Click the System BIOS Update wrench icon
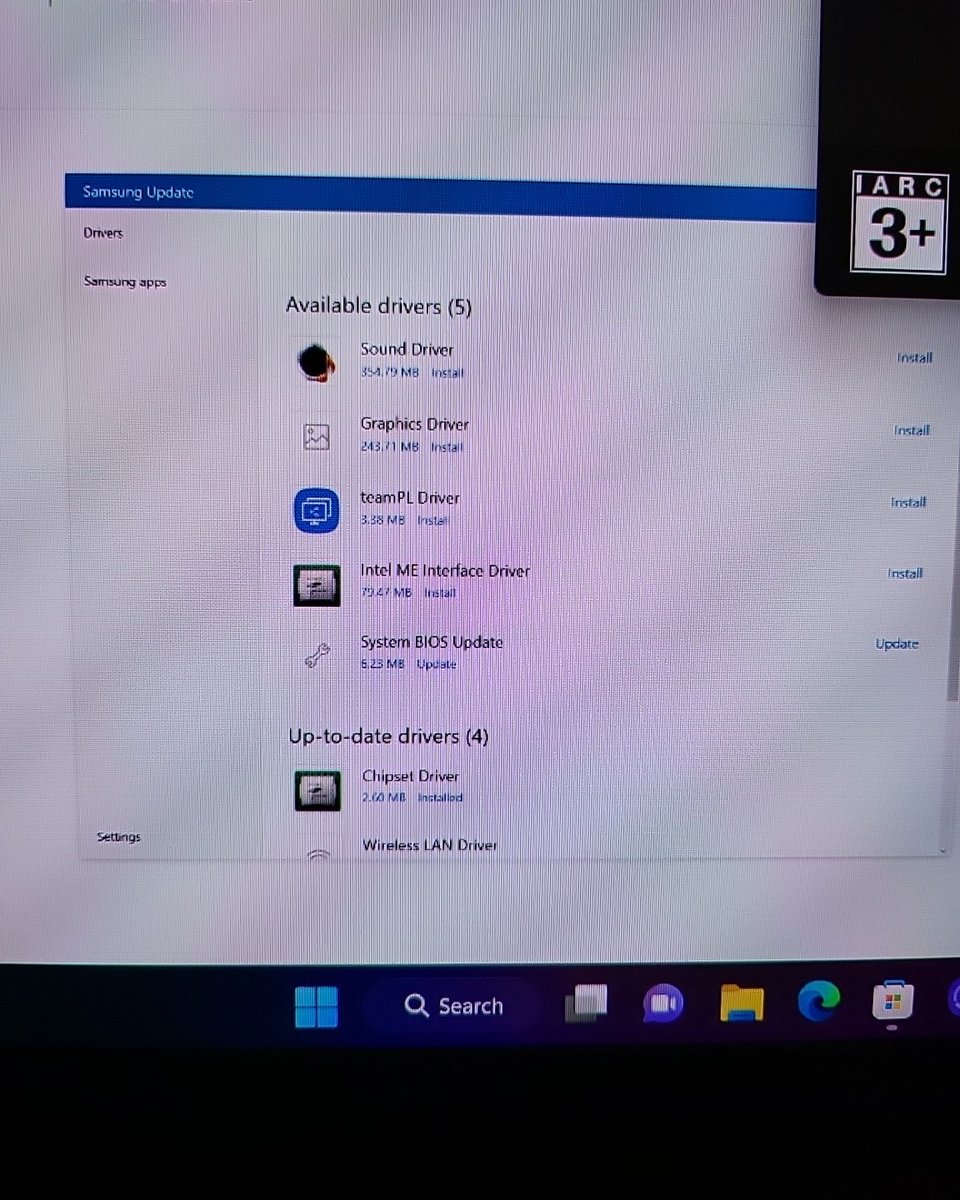Image resolution: width=960 pixels, height=1200 pixels. [x=316, y=656]
